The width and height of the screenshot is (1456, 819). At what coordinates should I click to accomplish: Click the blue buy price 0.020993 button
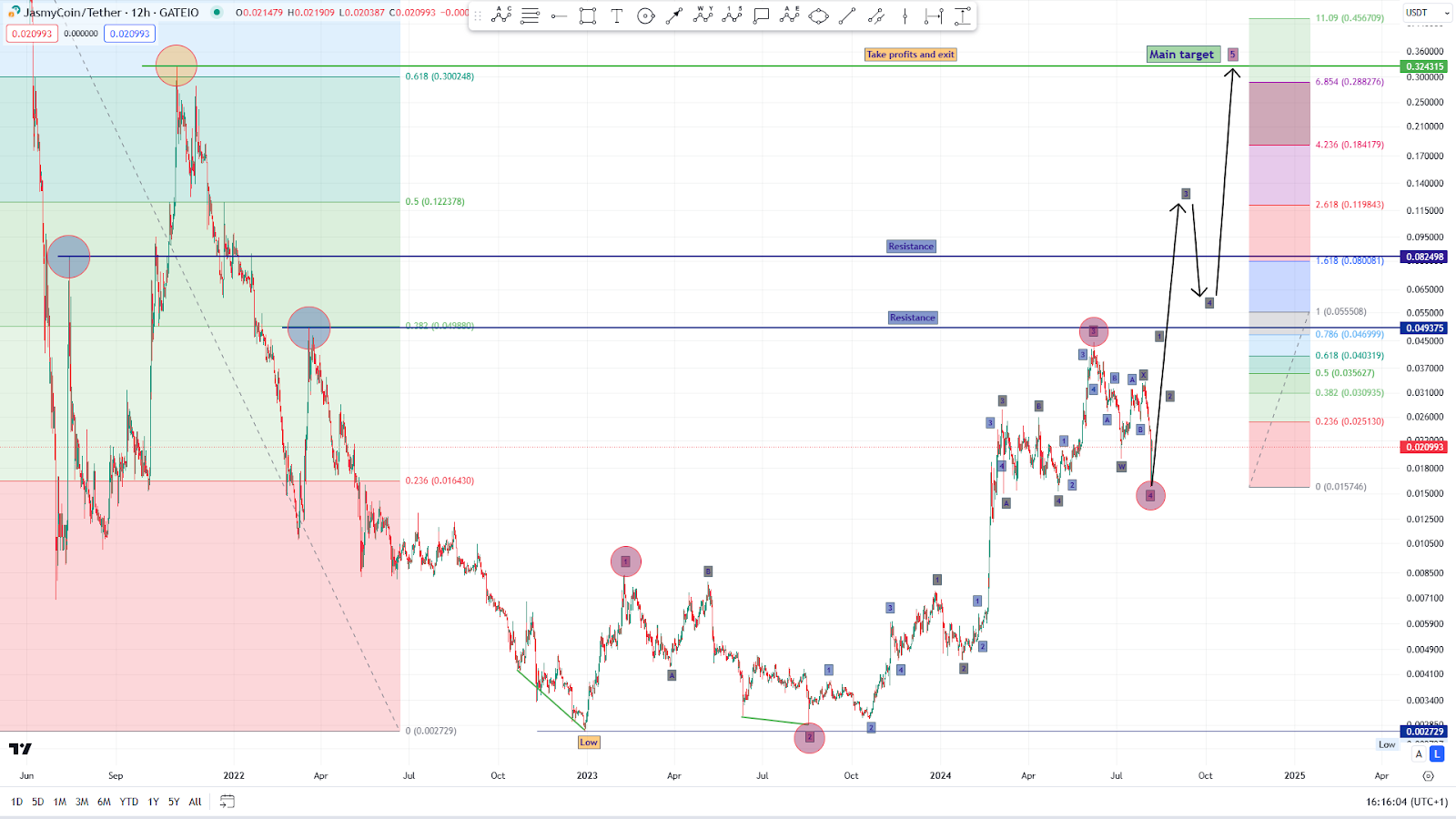(130, 34)
